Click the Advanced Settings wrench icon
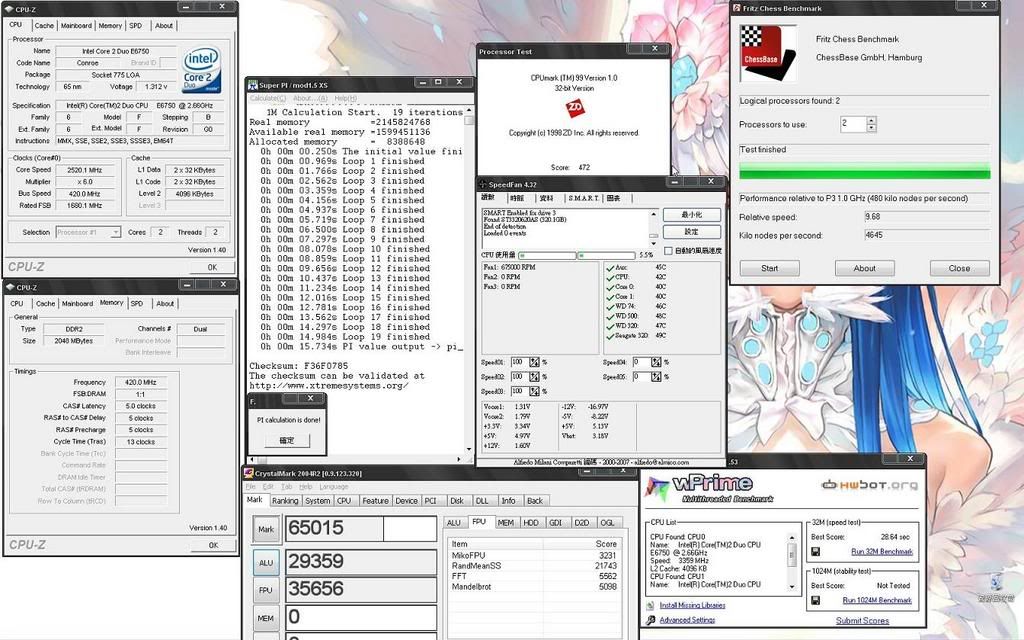 tap(651, 620)
